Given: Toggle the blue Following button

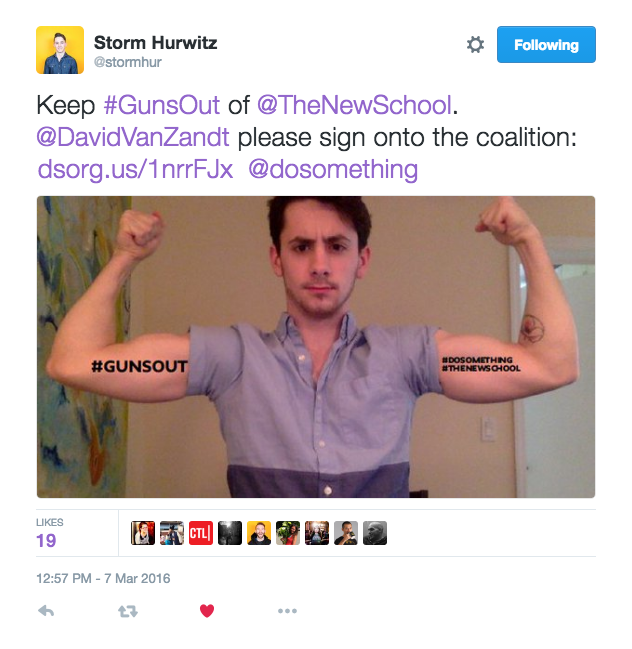Looking at the screenshot, I should coord(546,45).
